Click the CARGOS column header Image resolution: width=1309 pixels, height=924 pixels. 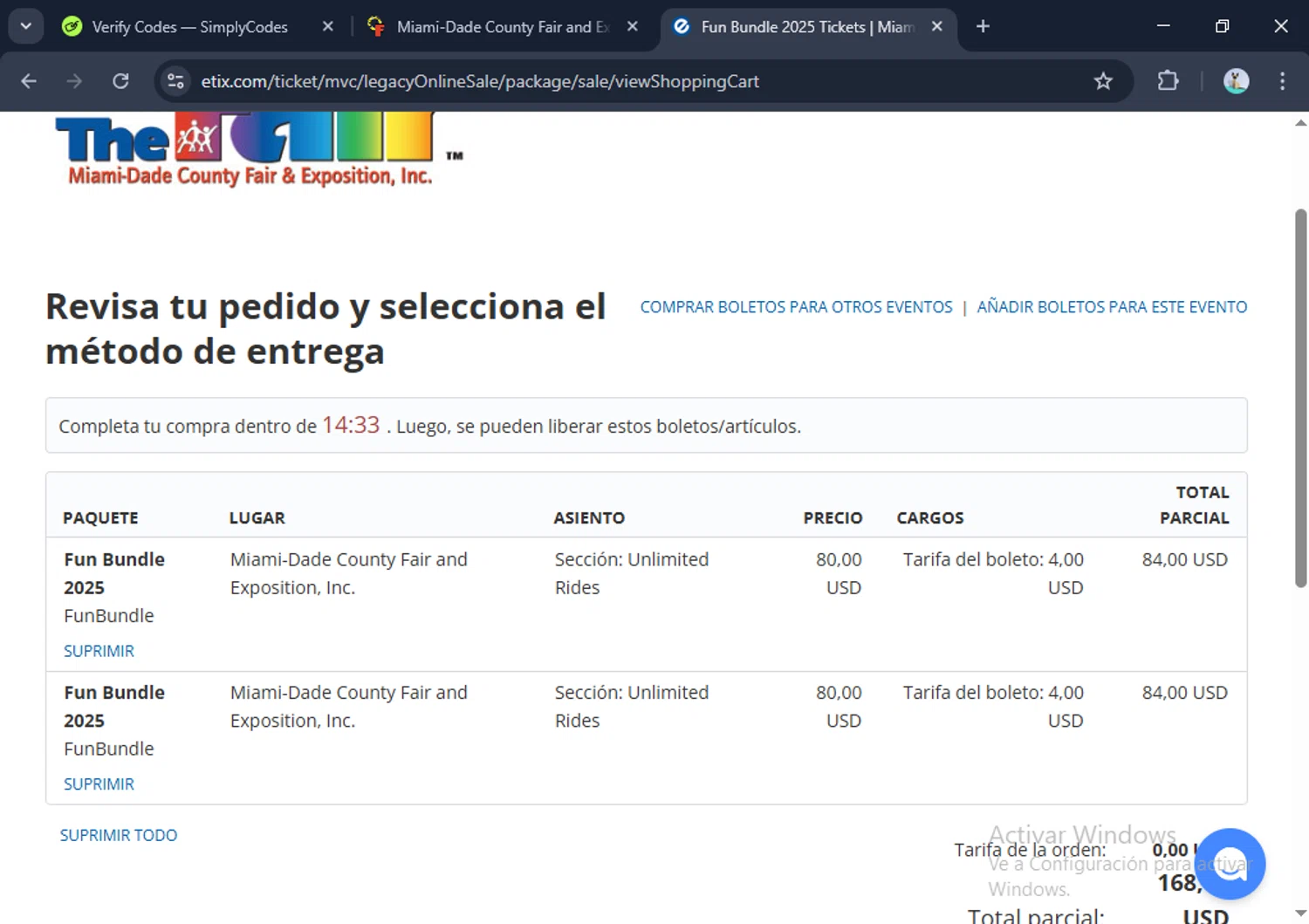pyautogui.click(x=930, y=517)
